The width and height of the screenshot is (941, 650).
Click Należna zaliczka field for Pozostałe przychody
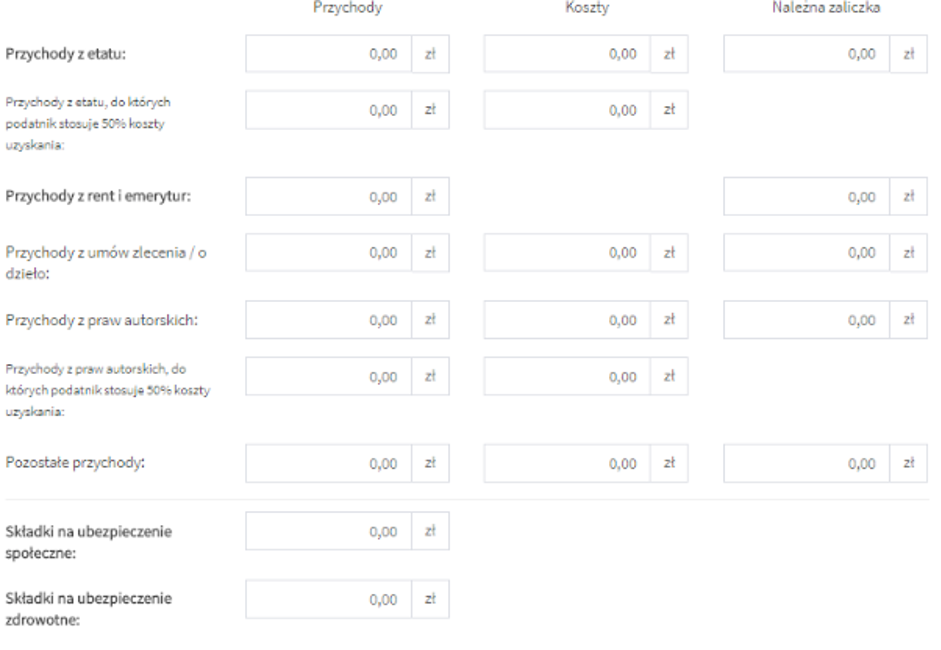806,463
